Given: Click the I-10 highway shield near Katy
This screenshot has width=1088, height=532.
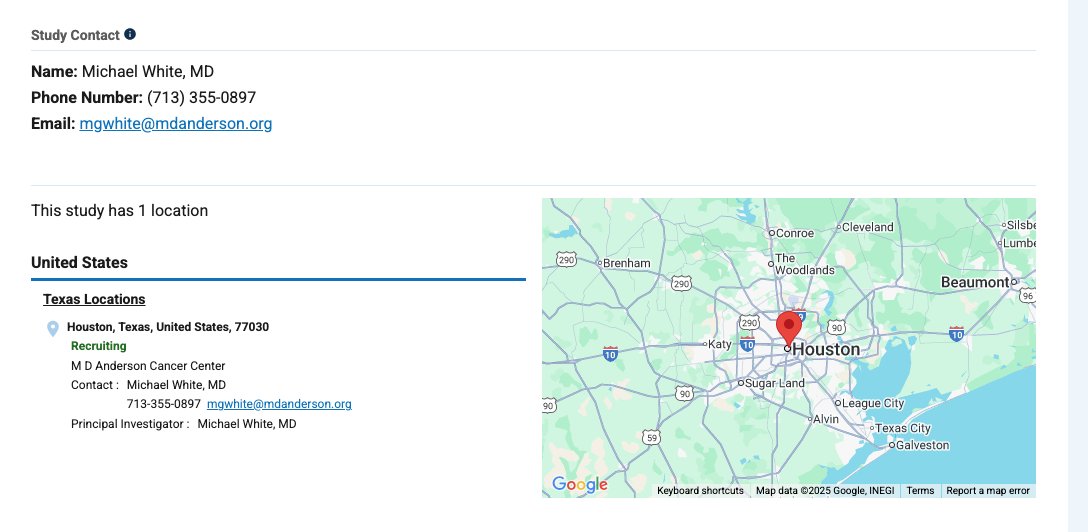Looking at the screenshot, I should click(x=747, y=343).
